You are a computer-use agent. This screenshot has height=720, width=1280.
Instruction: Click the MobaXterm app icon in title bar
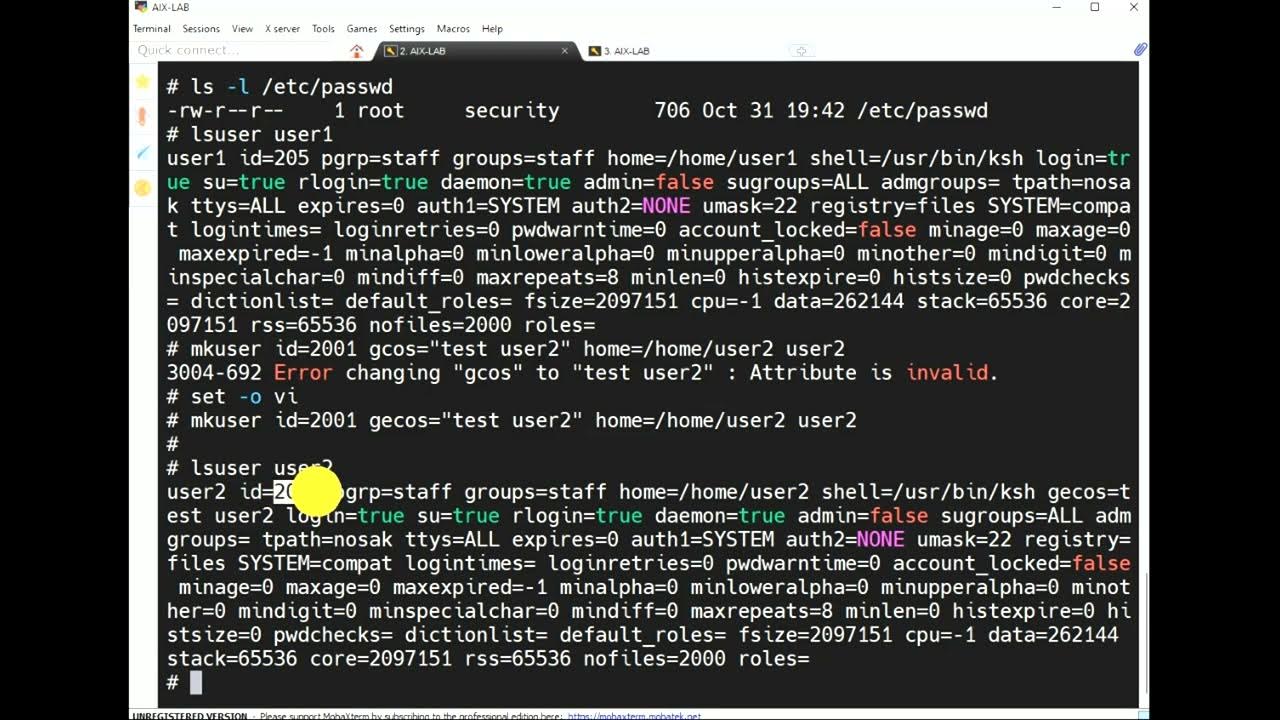point(141,7)
